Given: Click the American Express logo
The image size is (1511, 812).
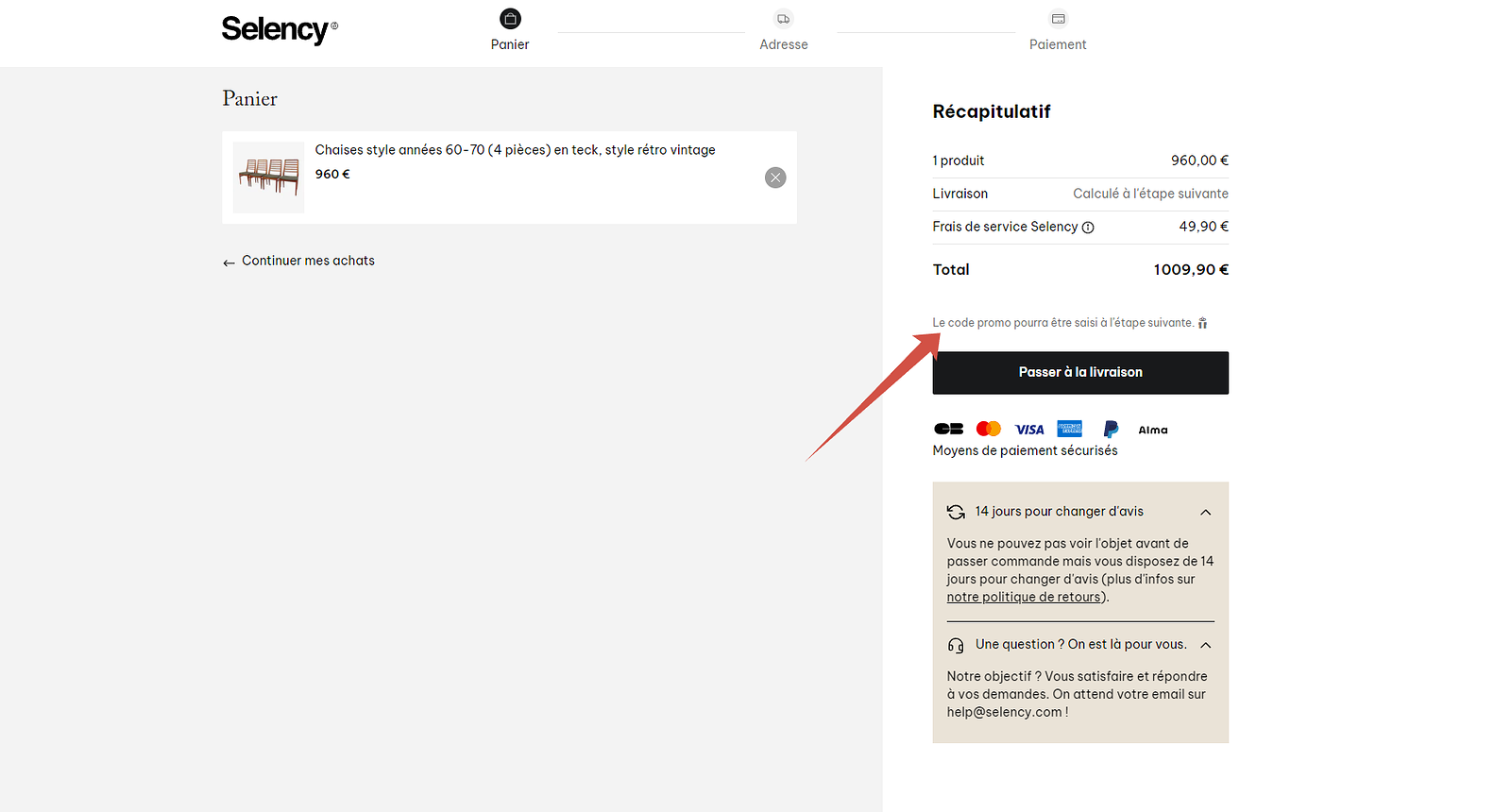Looking at the screenshot, I should click(1070, 429).
